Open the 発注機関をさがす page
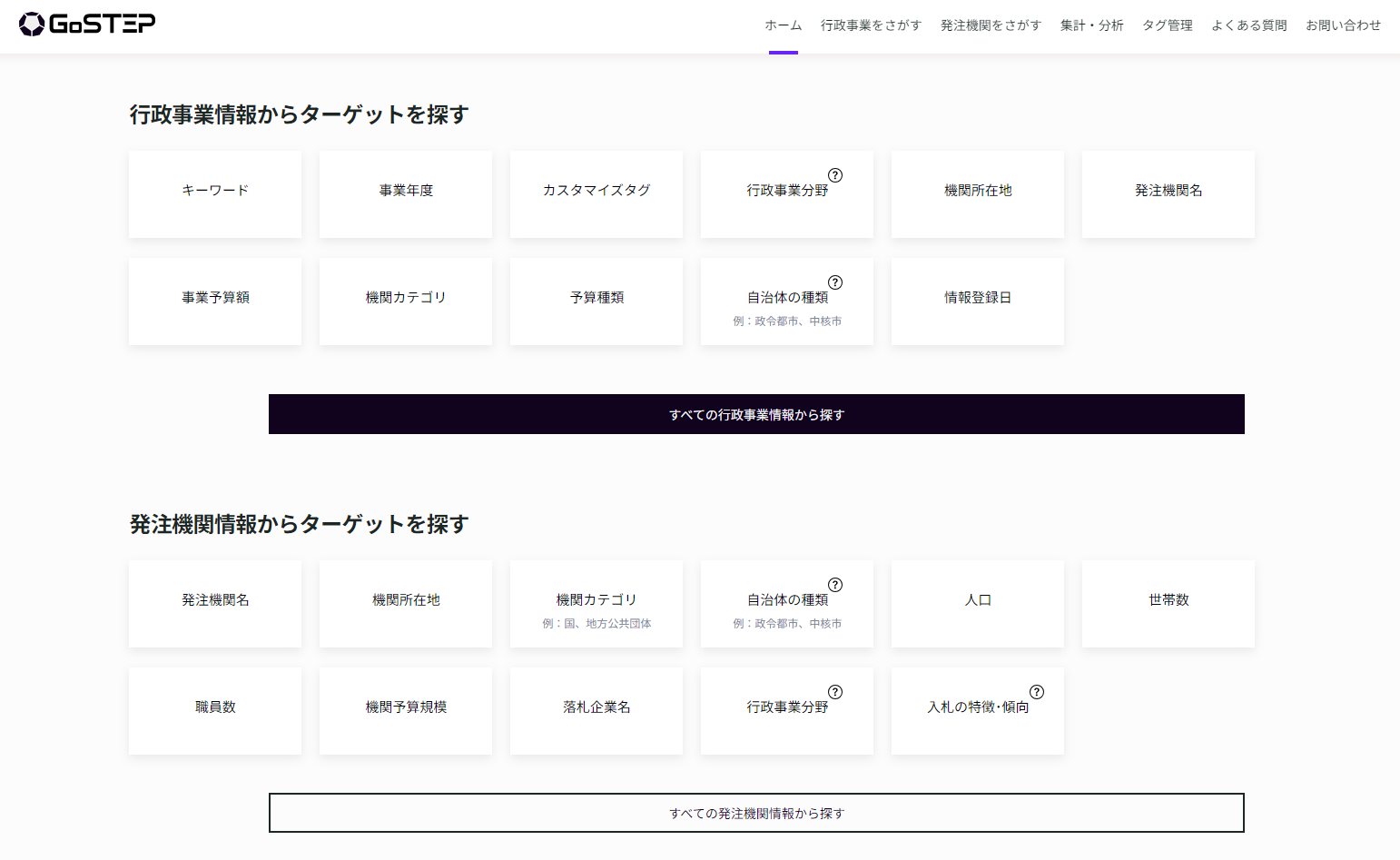 point(990,25)
